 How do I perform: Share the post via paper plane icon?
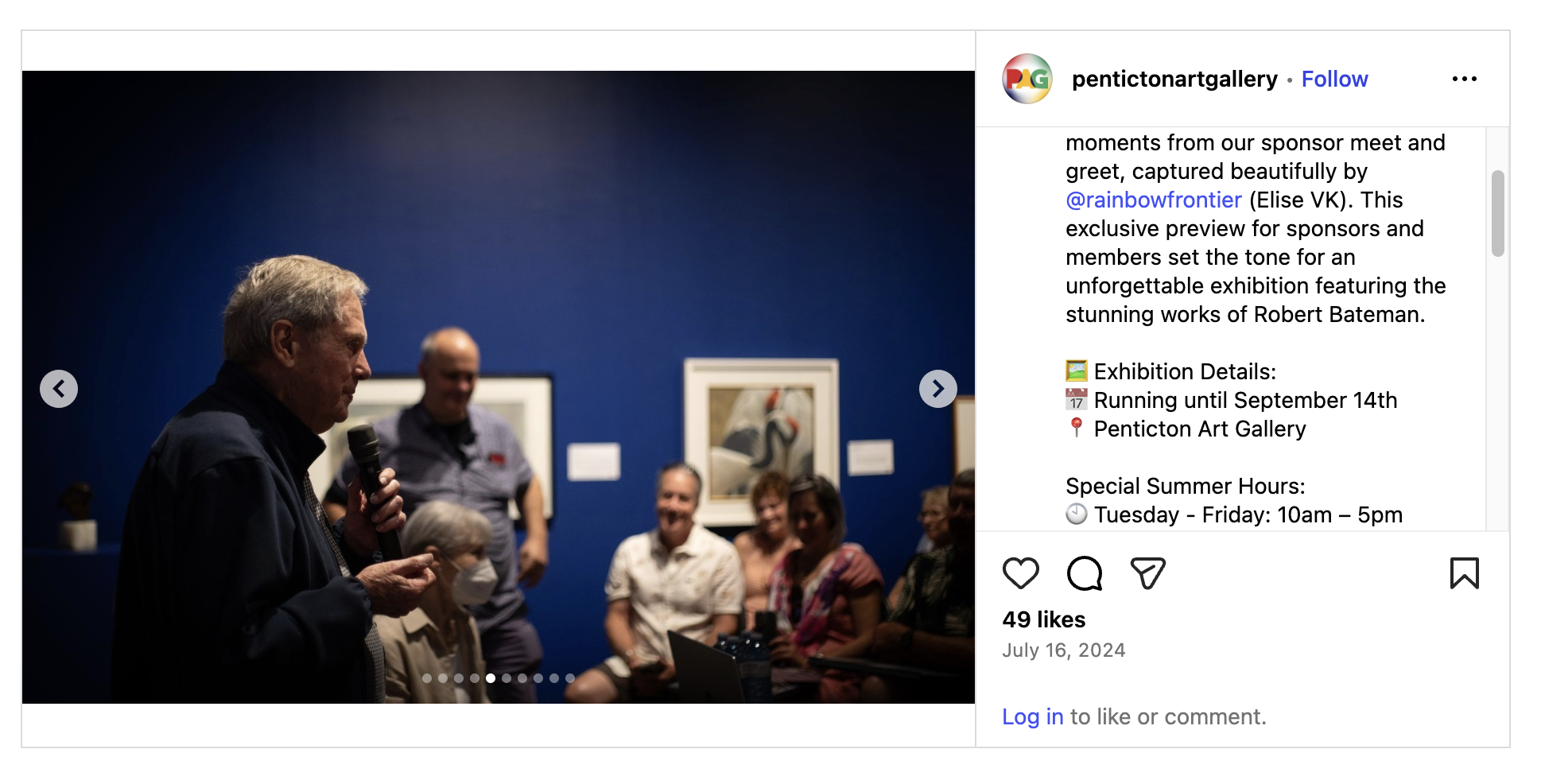tap(1147, 573)
